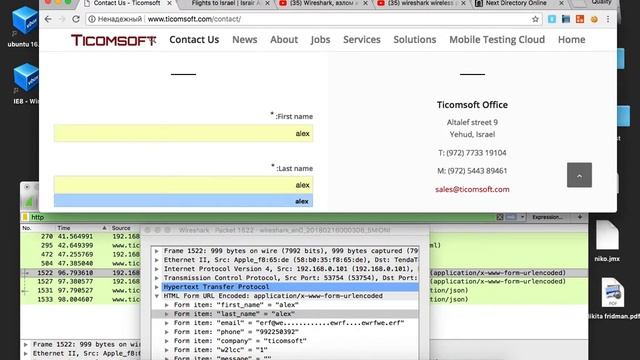
Task: Sort packets by the Time column header
Action: click(82, 228)
